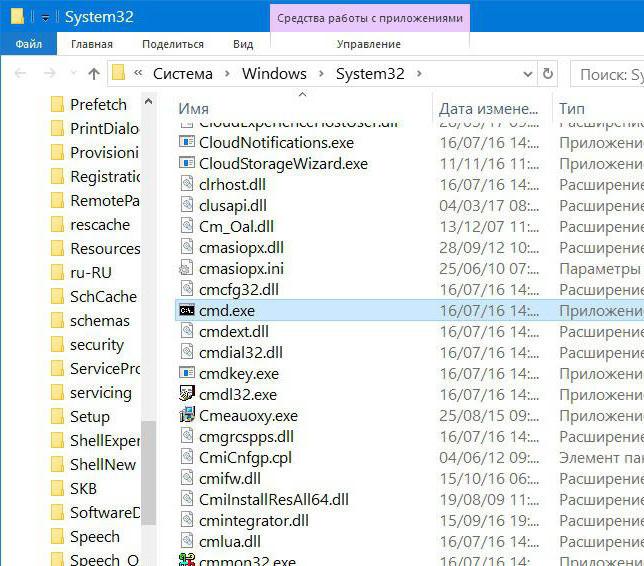Expand the chevron after Windows breadcrumb

click(x=321, y=74)
